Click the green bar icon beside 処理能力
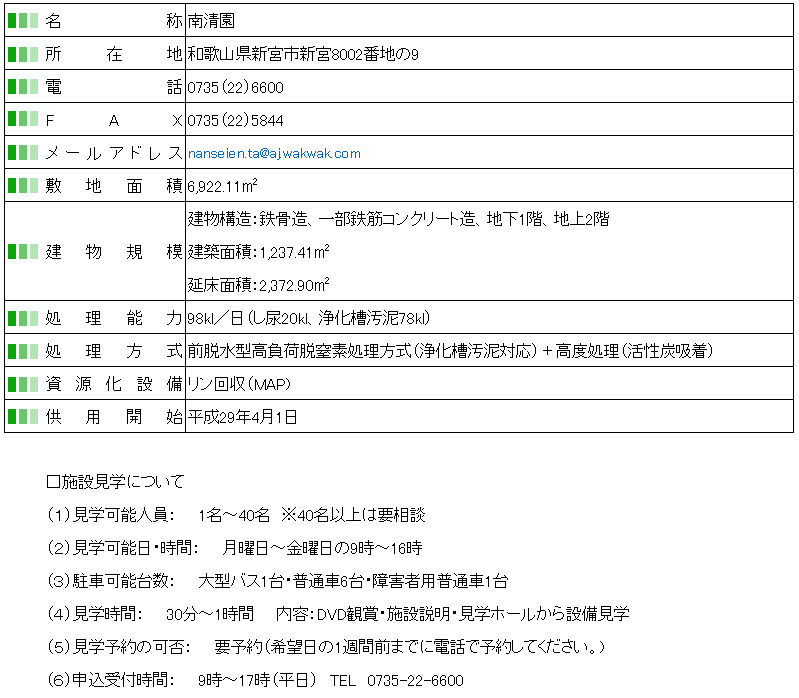Viewport: 799px width, 698px height. point(22,318)
